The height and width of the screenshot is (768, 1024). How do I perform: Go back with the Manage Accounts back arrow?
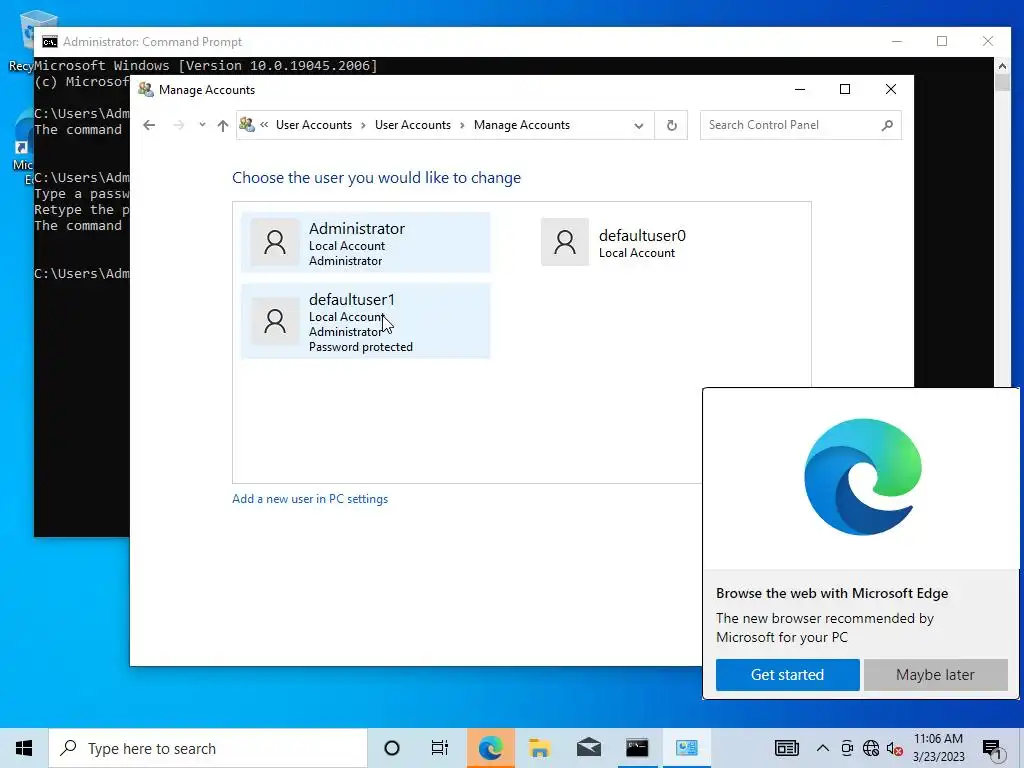149,125
